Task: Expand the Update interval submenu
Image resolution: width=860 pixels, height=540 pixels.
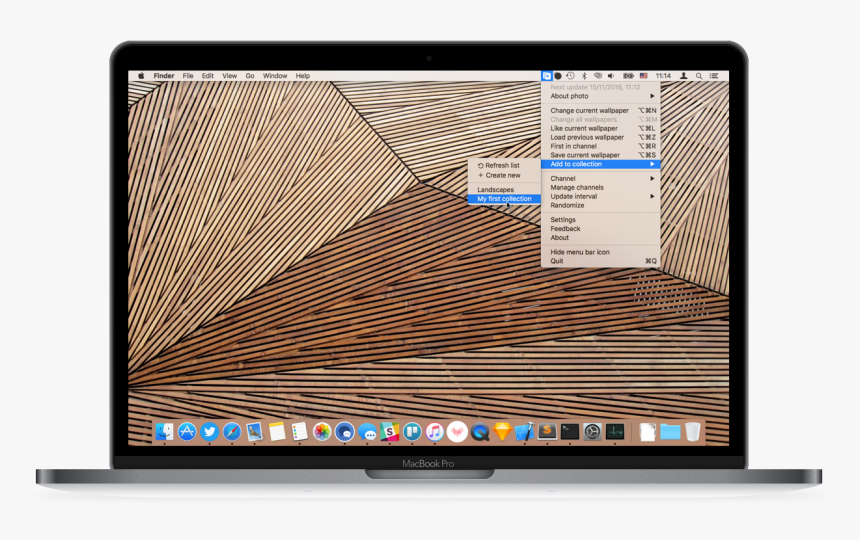Action: 601,196
